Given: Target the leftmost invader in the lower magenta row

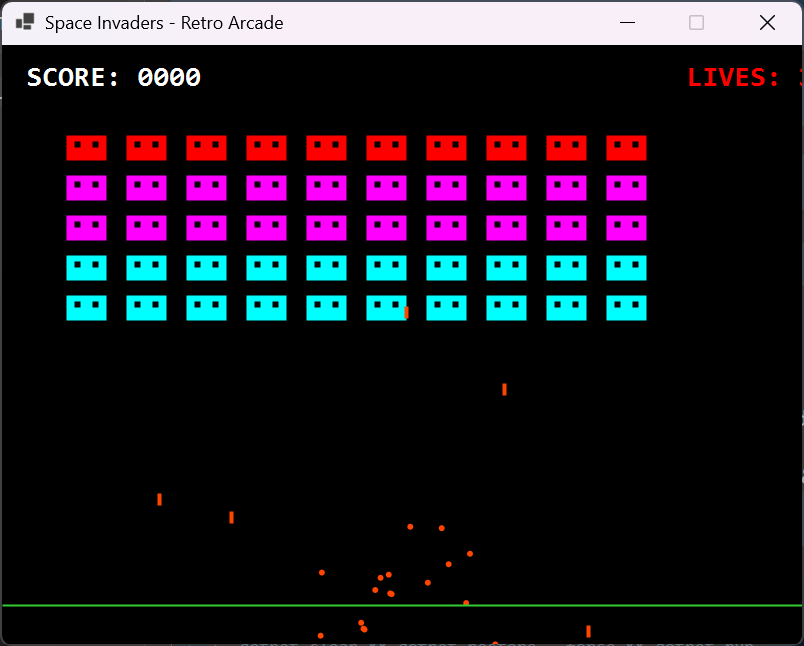Looking at the screenshot, I should 87,228.
